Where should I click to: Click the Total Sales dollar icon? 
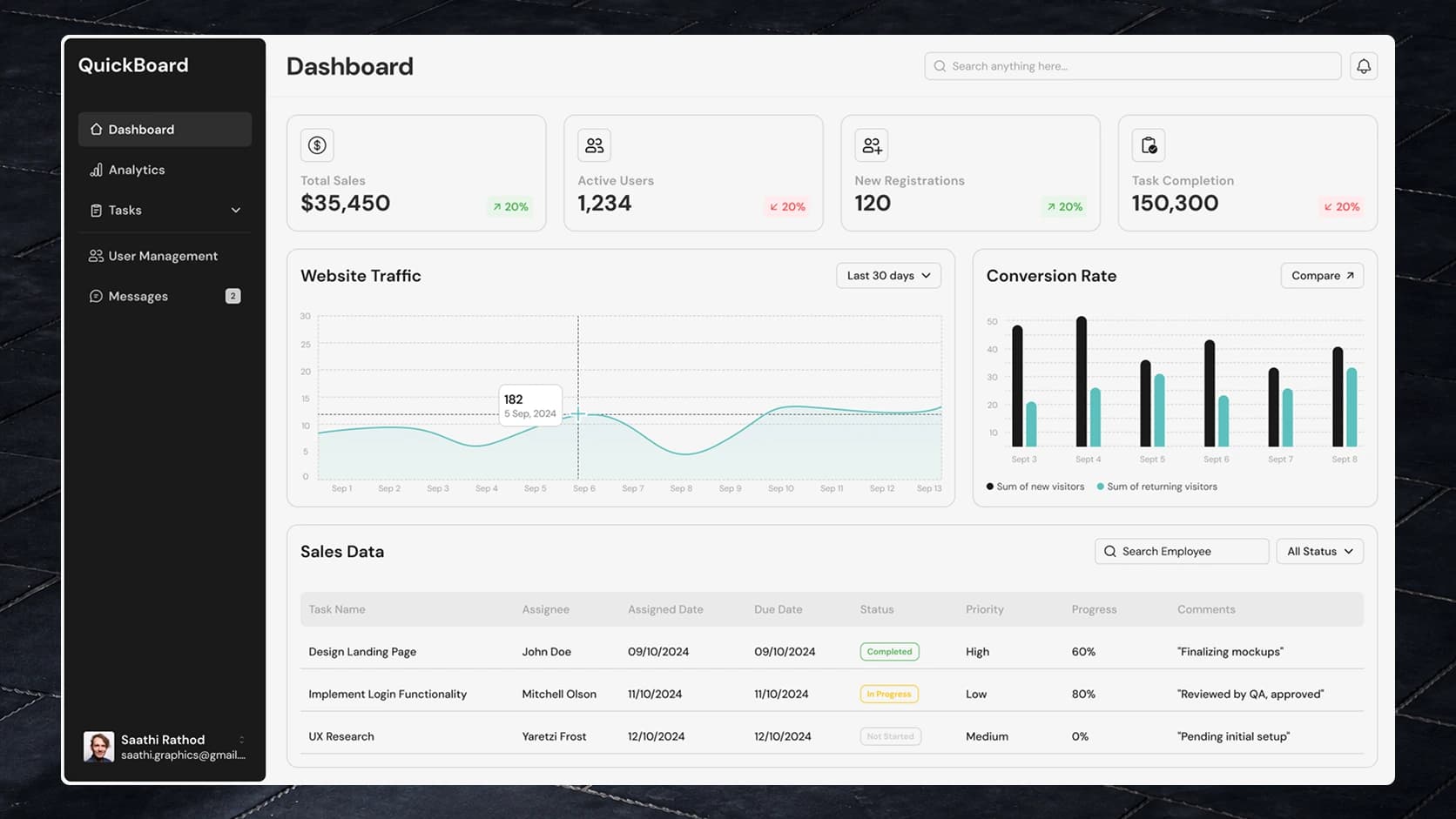click(x=317, y=145)
